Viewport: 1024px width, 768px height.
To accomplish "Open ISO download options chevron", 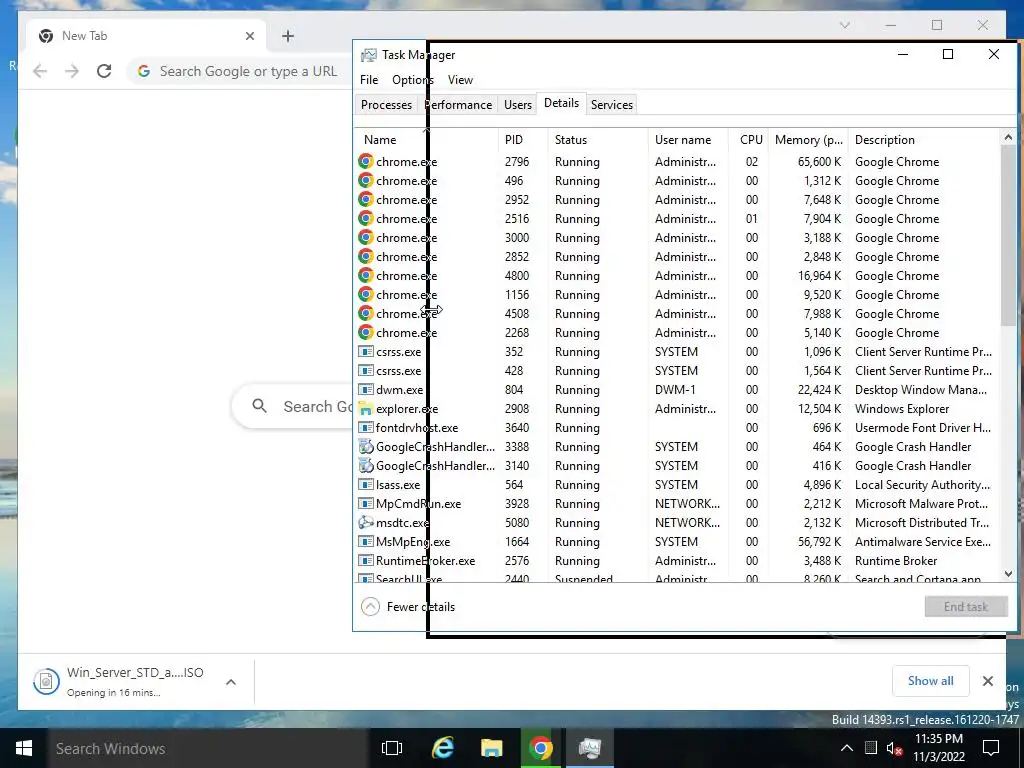I will [x=231, y=682].
